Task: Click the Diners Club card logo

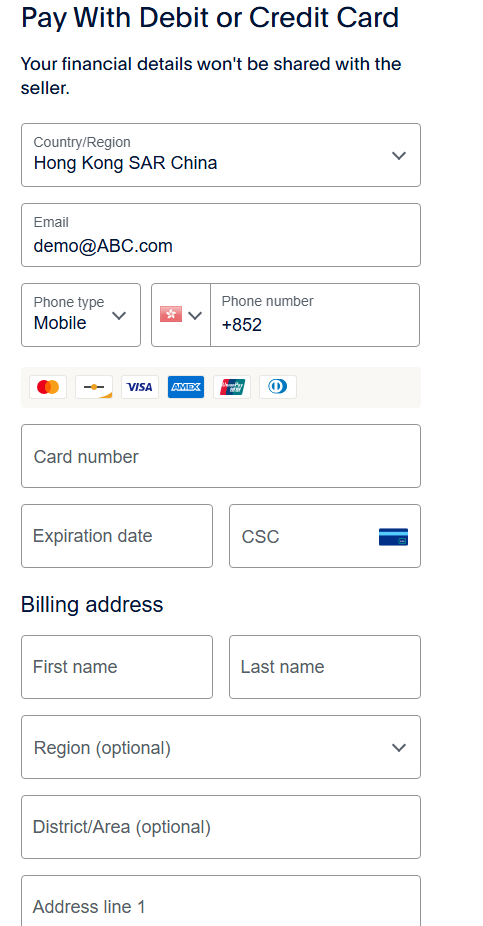Action: 278,387
